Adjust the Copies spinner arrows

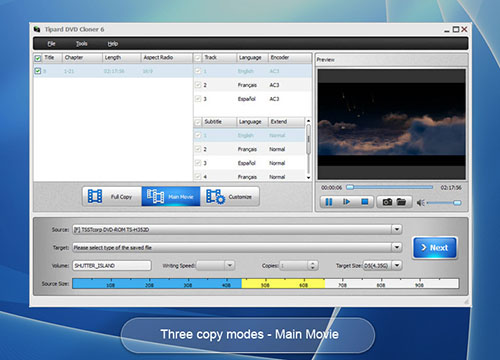point(312,265)
